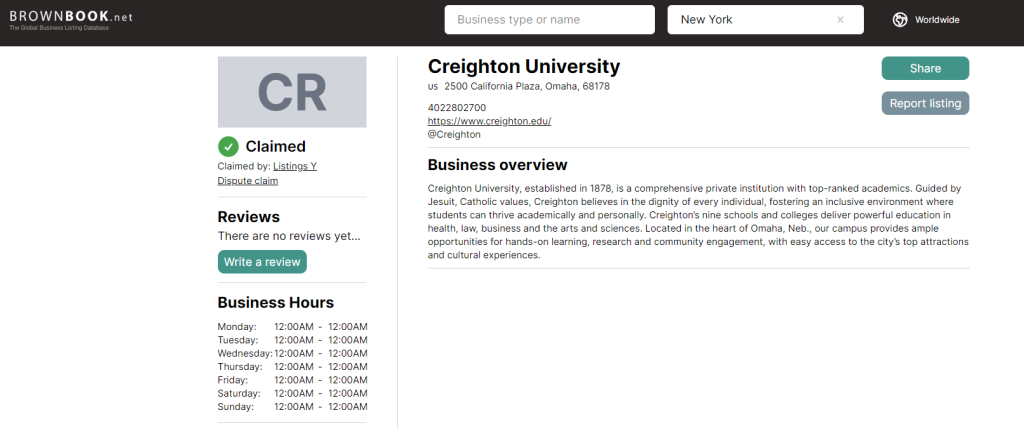Screen dimensions: 1024x429
Task: Select the Wednesday hours row
Action: [293, 353]
